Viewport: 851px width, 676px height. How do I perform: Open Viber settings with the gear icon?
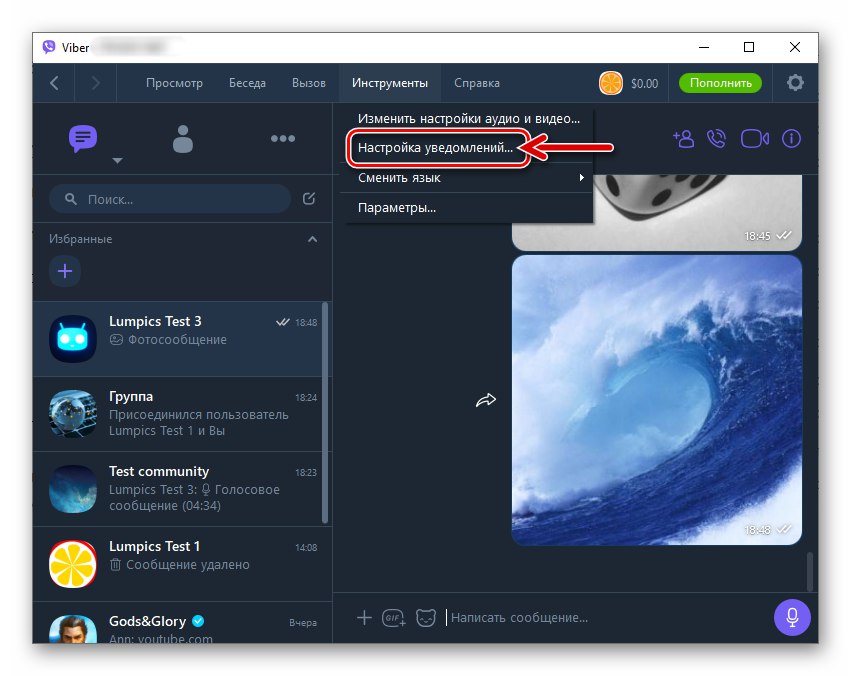[795, 83]
